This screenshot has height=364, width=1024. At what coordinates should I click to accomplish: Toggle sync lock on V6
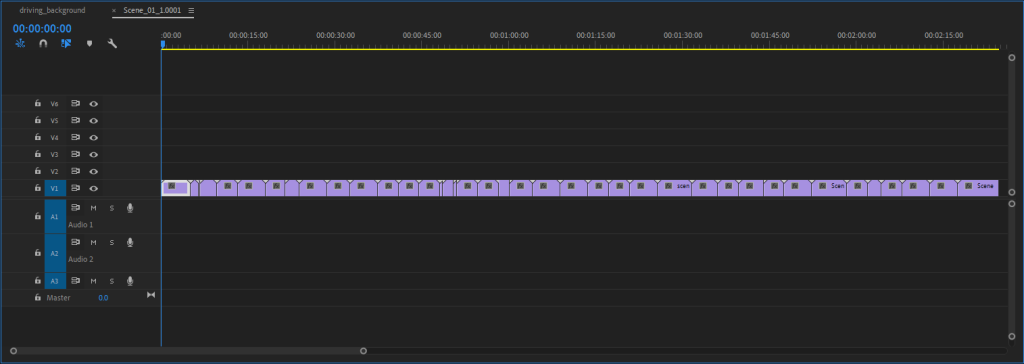[75, 103]
